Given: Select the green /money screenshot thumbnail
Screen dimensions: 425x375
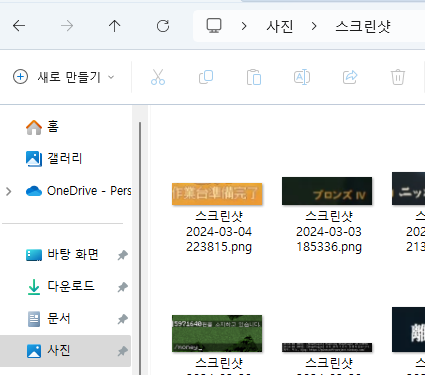Looking at the screenshot, I should (x=217, y=333).
